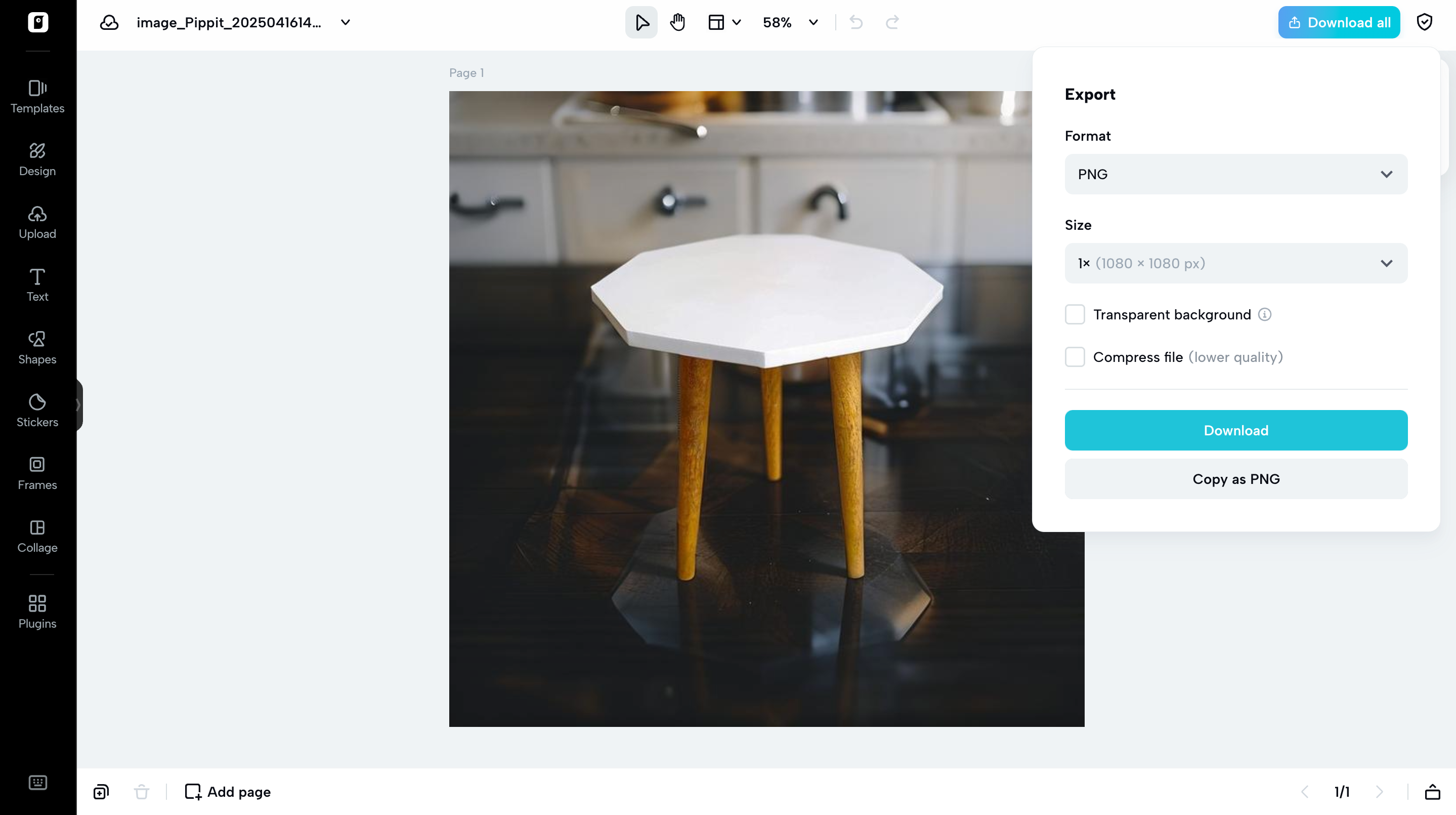This screenshot has width=1456, height=815.
Task: Select the cursor selection tool
Action: [x=641, y=22]
